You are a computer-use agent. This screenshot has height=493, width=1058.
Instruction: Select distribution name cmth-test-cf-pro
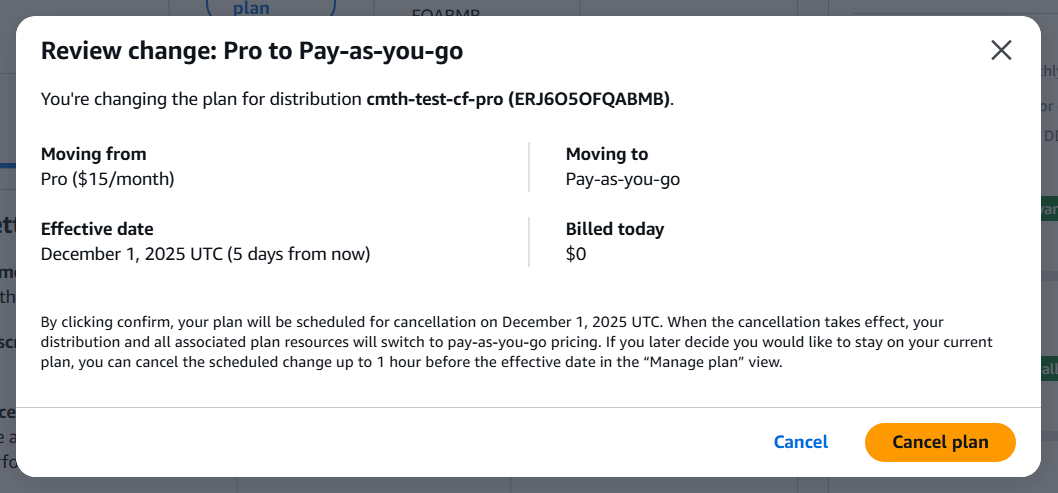(x=436, y=99)
